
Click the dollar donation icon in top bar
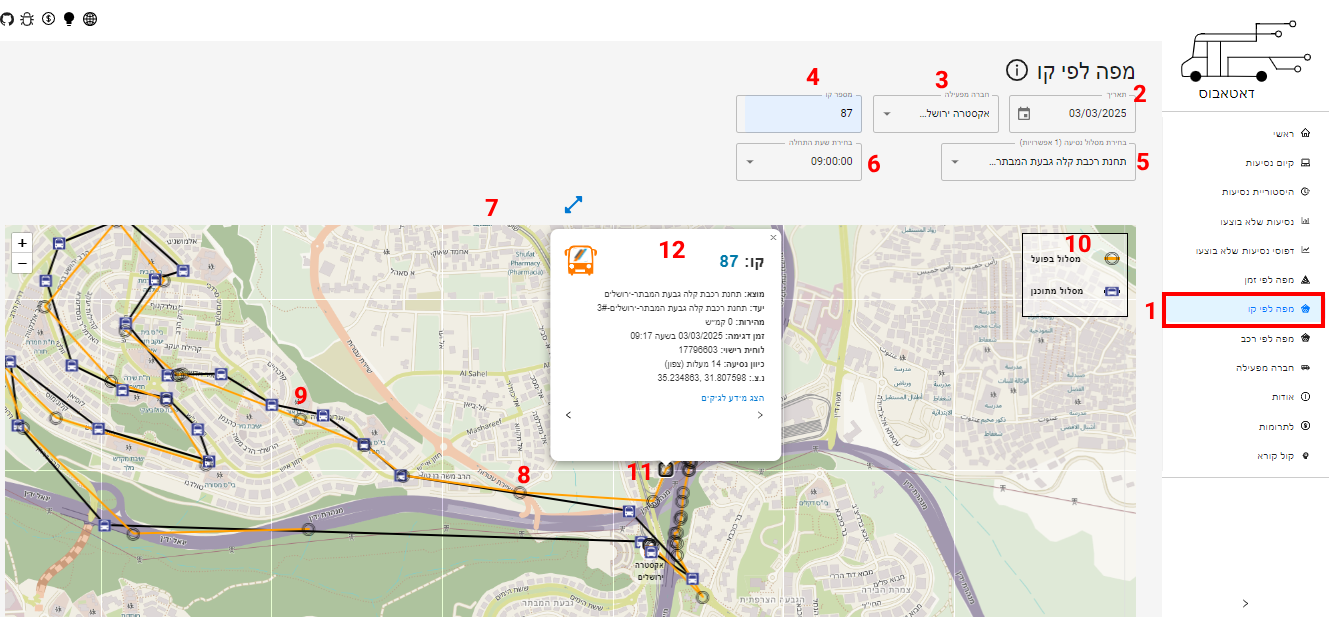(x=48, y=18)
